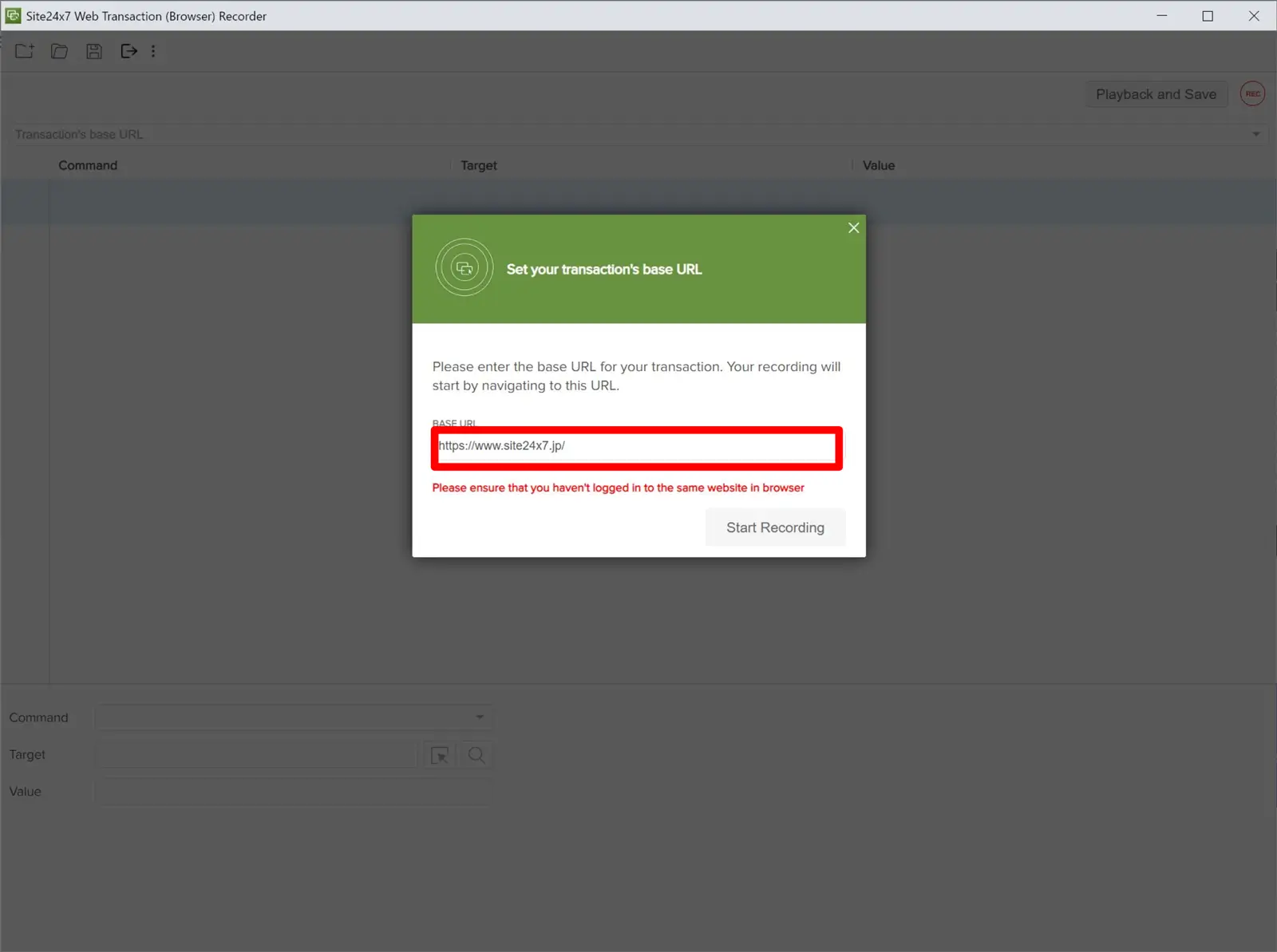Click the Value input field

pyautogui.click(x=294, y=792)
